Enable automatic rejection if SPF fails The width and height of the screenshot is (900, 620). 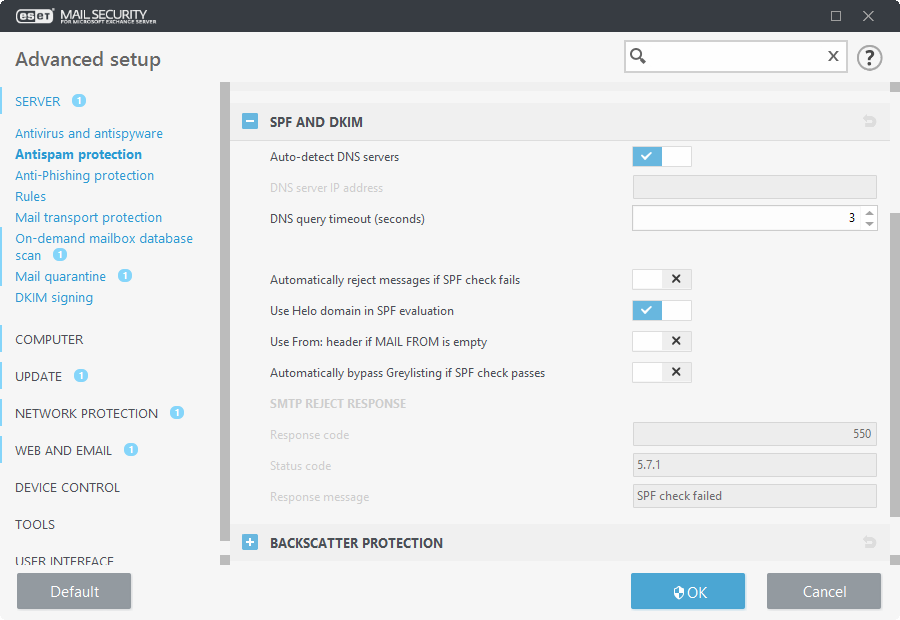661,280
